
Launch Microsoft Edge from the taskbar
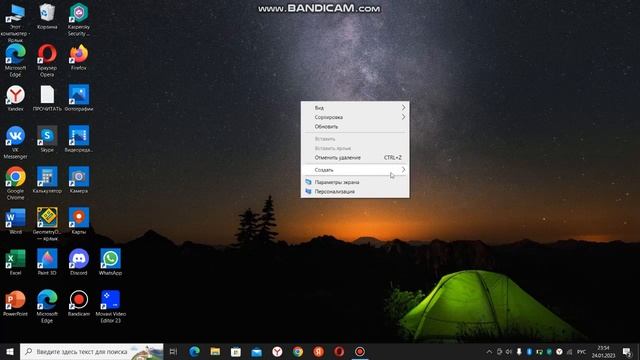tap(195, 351)
